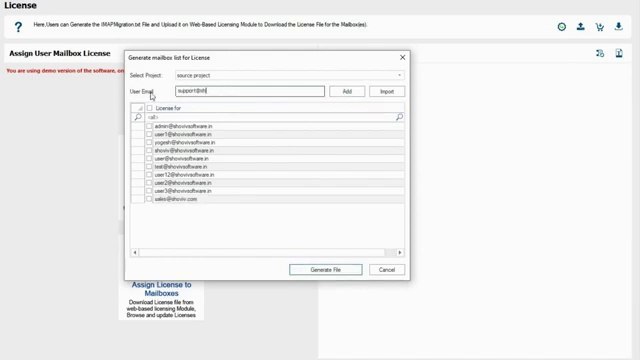Select the yogesh@shovivsoftware.in row text
This screenshot has height=360, width=640.
[x=184, y=142]
